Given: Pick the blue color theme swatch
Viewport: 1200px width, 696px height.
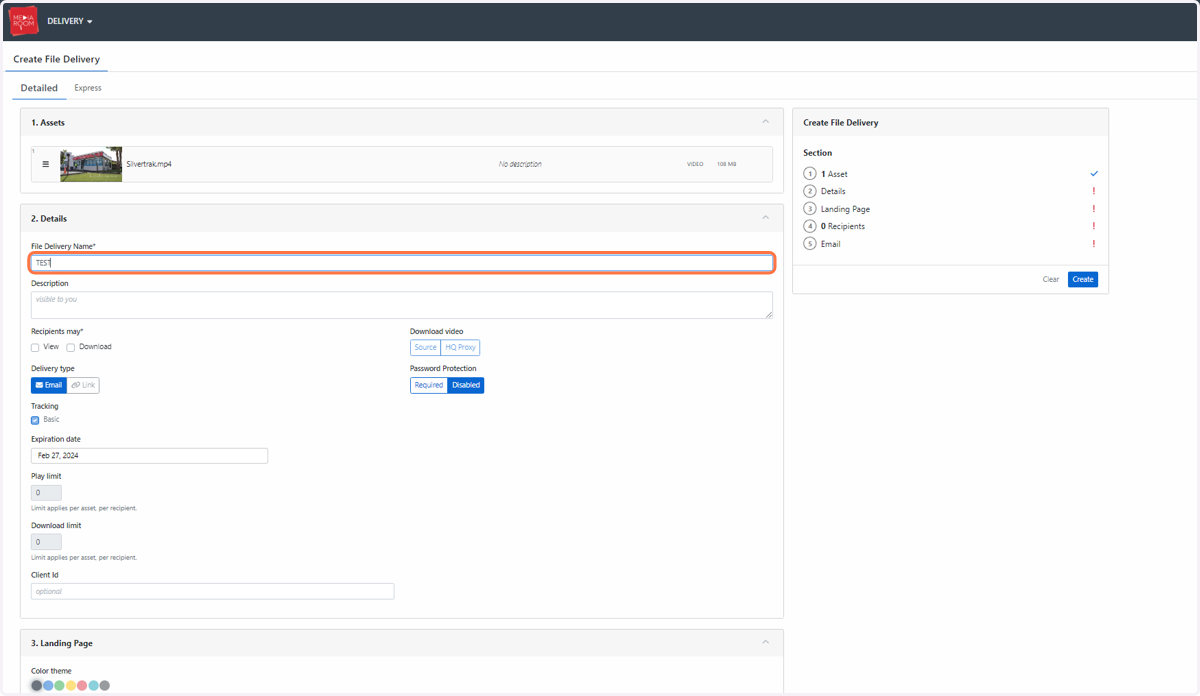Looking at the screenshot, I should (48, 686).
